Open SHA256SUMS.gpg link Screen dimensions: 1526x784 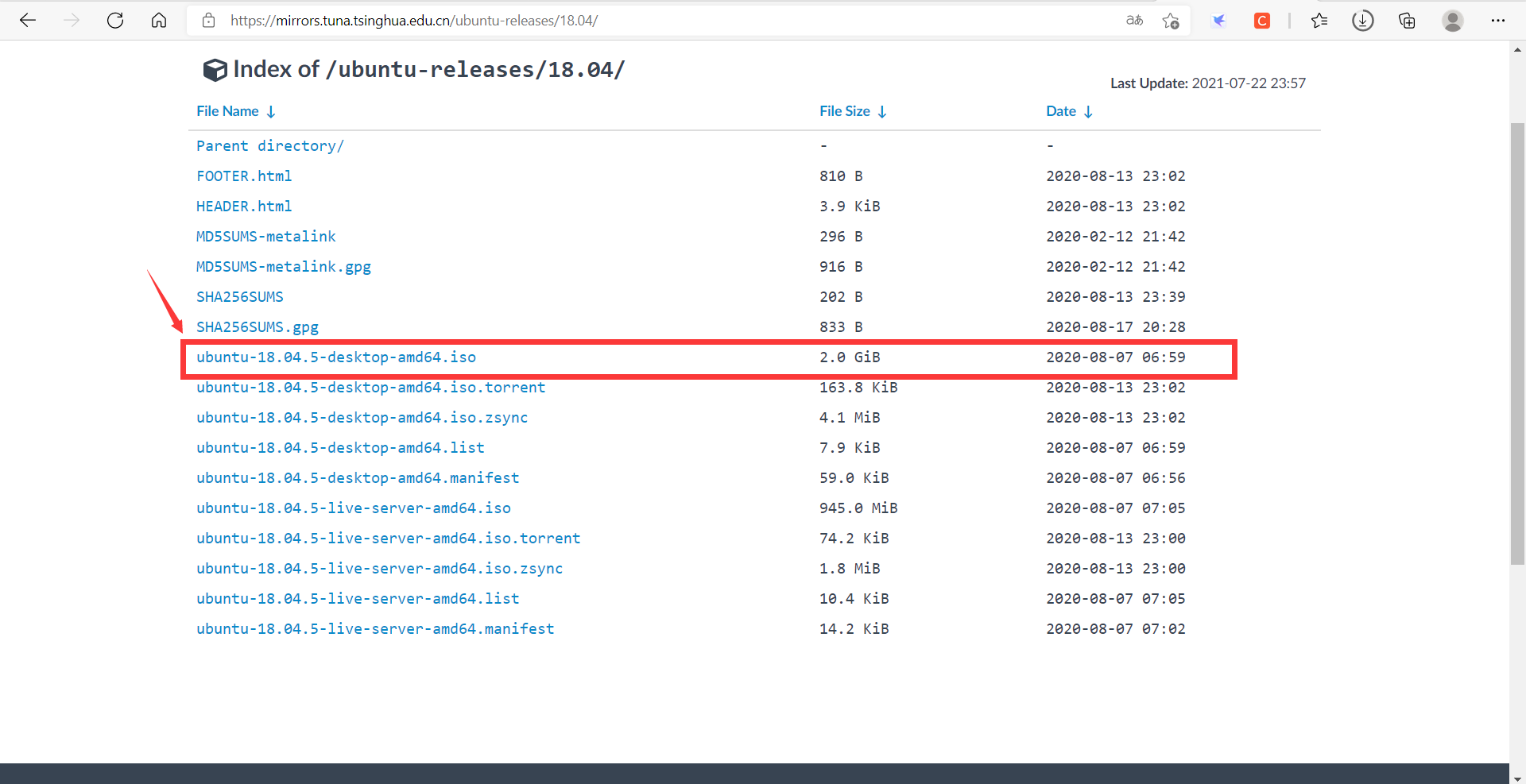pos(258,327)
